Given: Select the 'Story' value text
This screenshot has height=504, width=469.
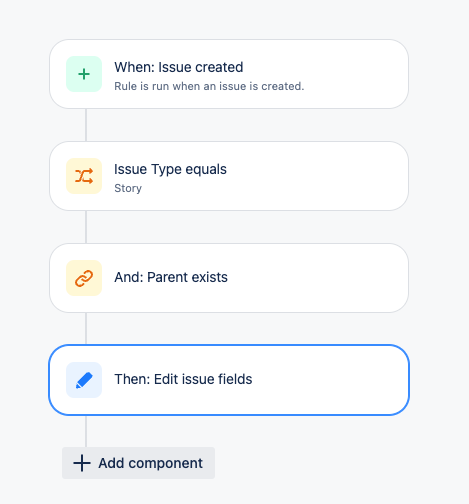Looking at the screenshot, I should (x=128, y=188).
